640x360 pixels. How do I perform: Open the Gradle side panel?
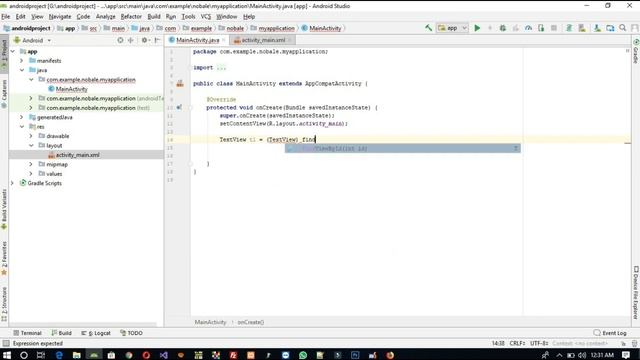tap(636, 51)
